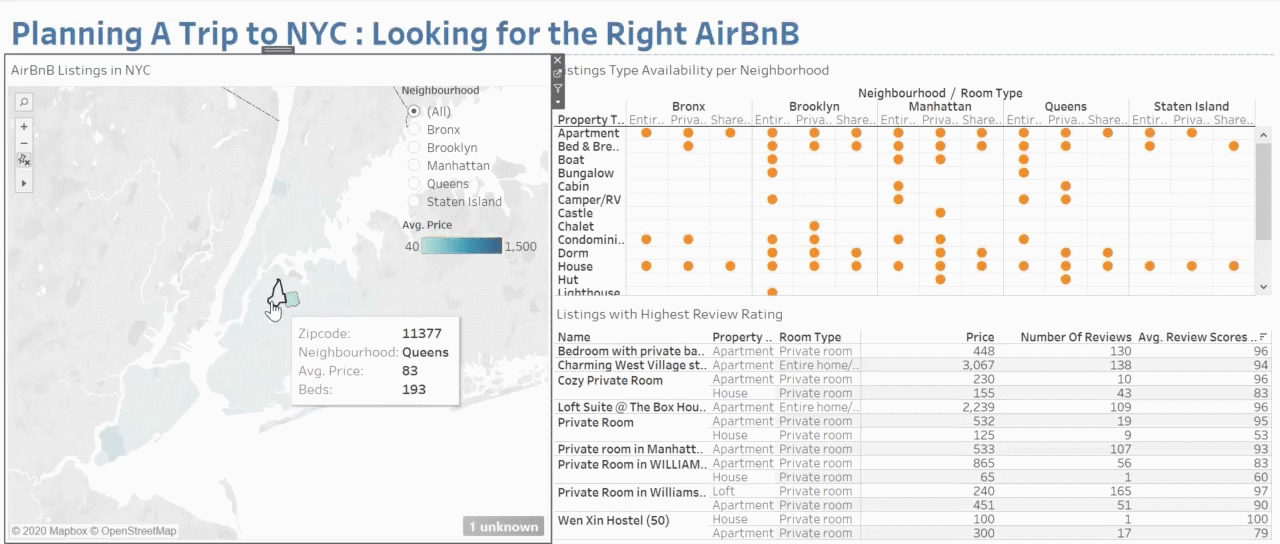Image resolution: width=1280 pixels, height=544 pixels.
Task: Click the sort icon on Avg. Review Scores
Action: 1263,337
